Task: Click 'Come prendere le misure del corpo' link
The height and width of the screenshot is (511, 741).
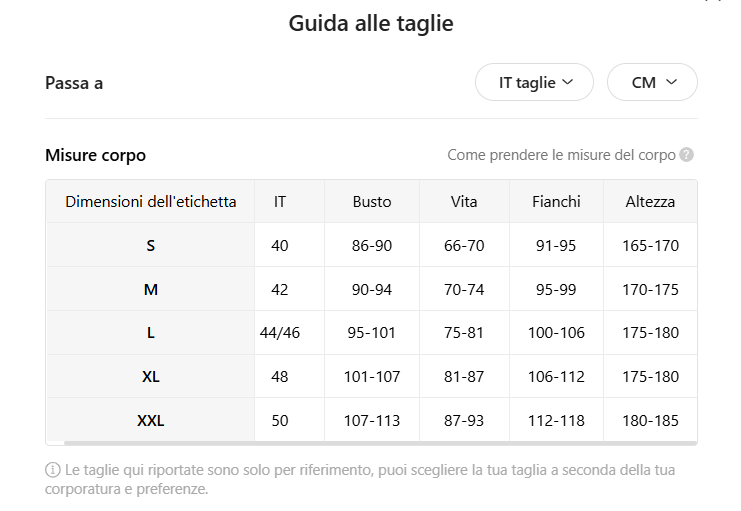Action: coord(561,155)
